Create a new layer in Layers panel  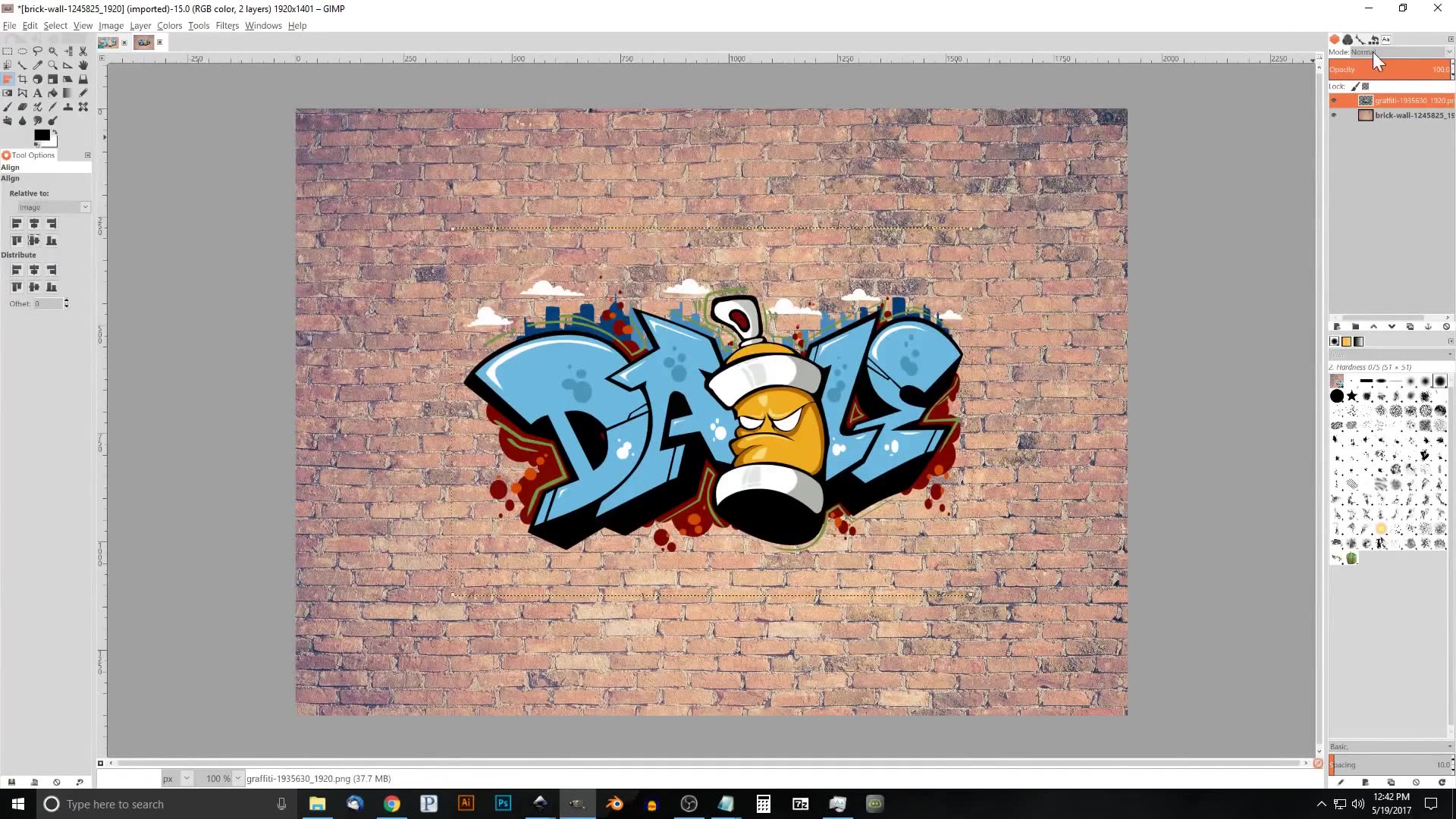[x=1337, y=327]
